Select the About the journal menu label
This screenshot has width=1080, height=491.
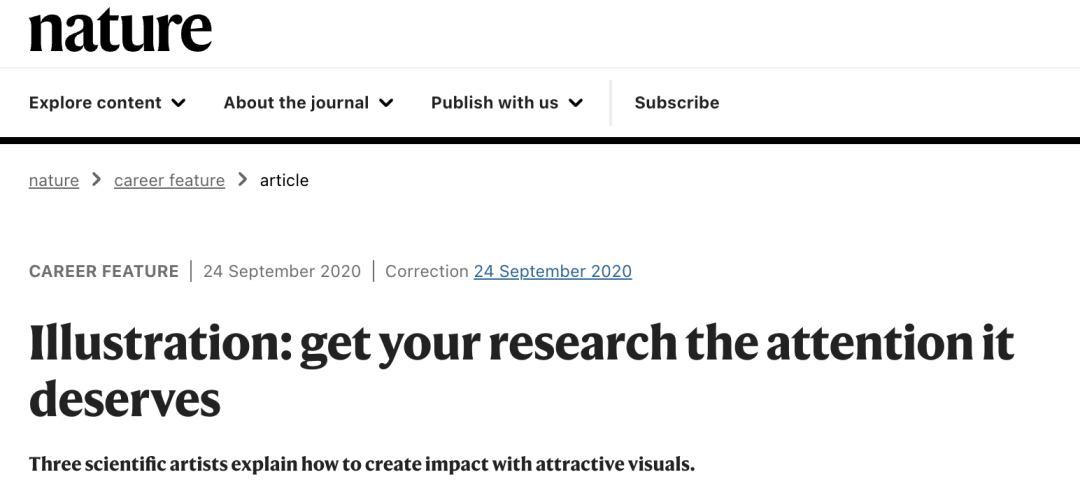tap(296, 103)
